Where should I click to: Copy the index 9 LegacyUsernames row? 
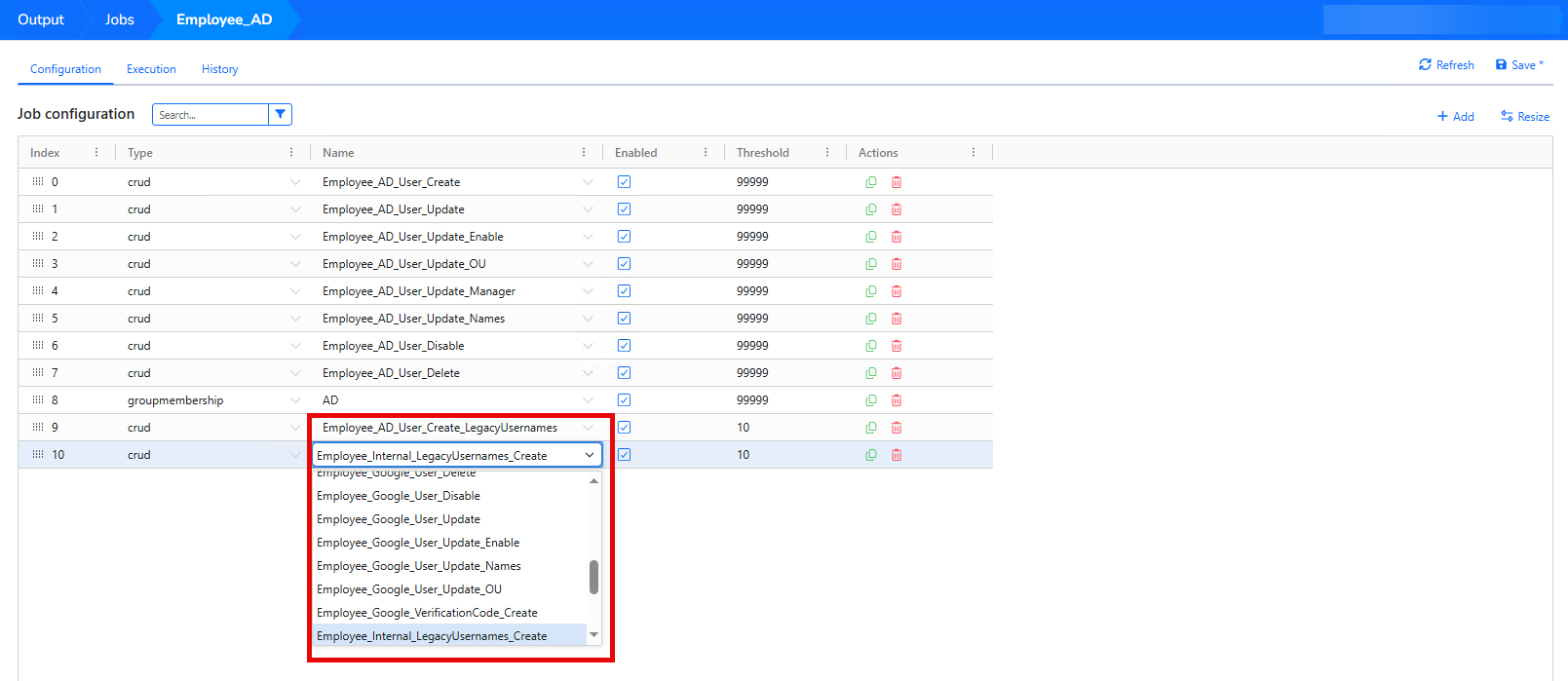click(x=871, y=428)
